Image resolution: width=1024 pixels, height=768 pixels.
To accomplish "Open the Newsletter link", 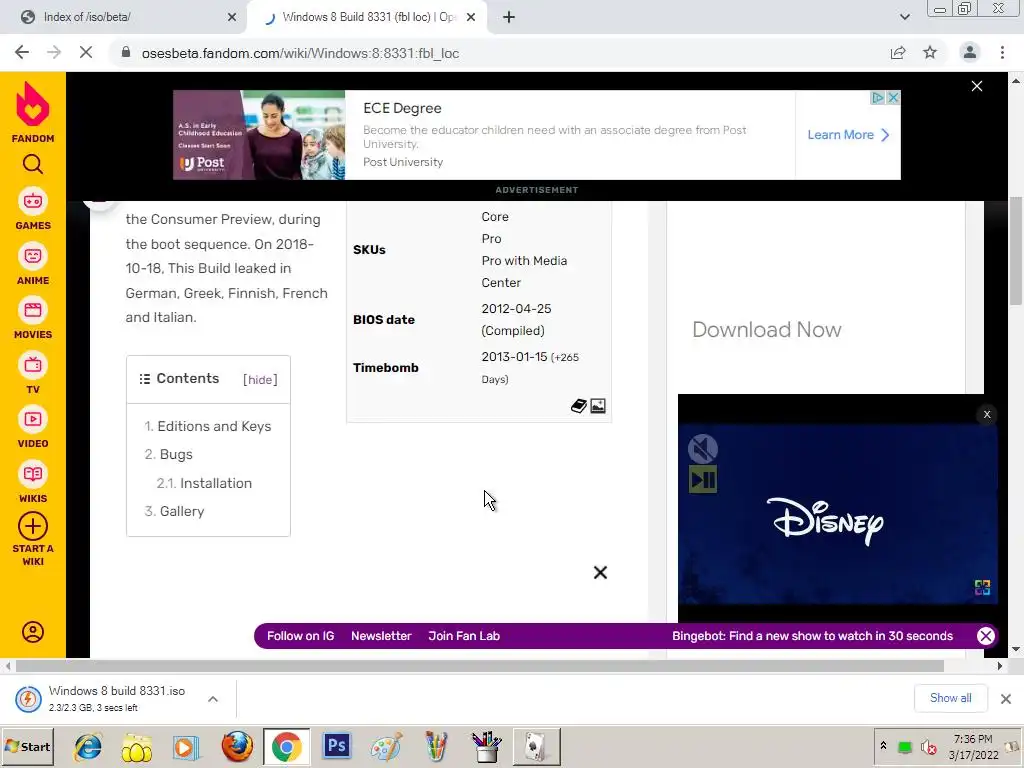I will pos(381,636).
